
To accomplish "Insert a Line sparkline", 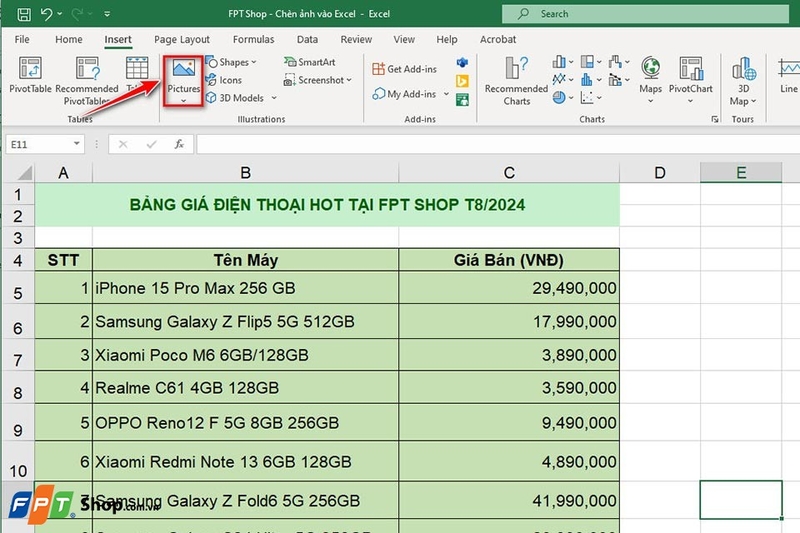I will coord(788,75).
